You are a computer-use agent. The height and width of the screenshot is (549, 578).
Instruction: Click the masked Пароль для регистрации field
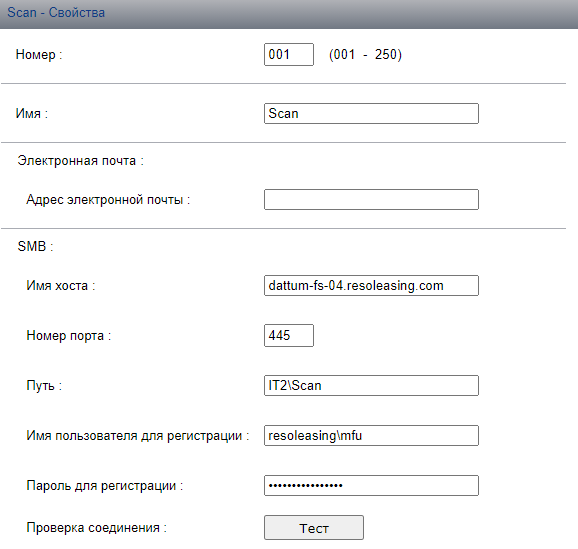[x=371, y=486]
